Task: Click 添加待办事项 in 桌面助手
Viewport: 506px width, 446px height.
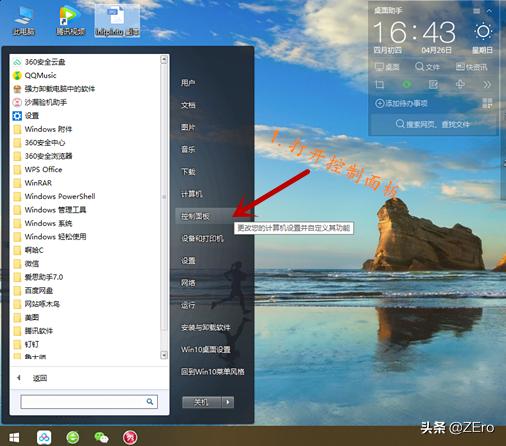Action: pos(401,103)
